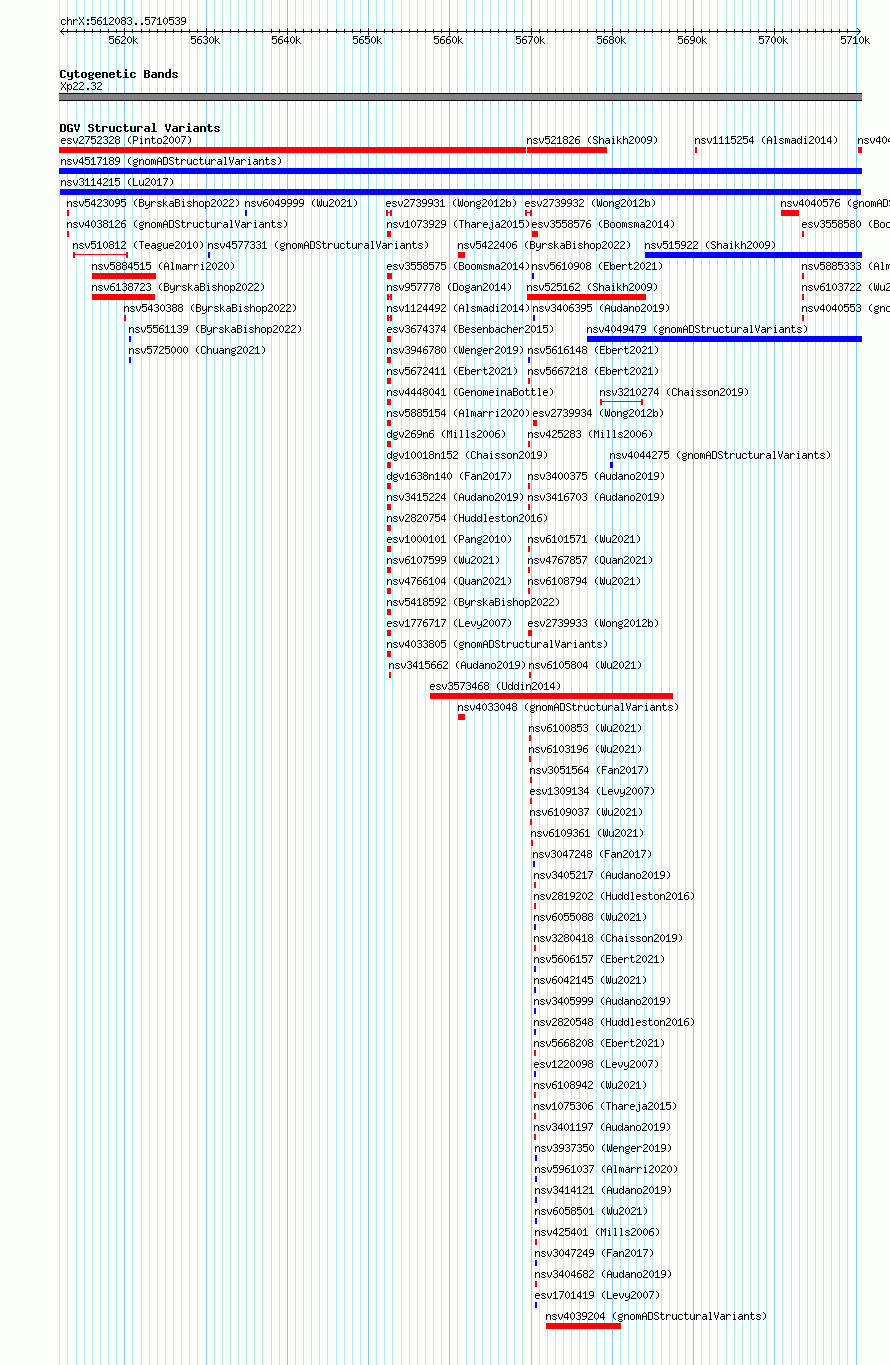Click the red bar under nsv5884515 (Almarri2020)

[x=124, y=276]
